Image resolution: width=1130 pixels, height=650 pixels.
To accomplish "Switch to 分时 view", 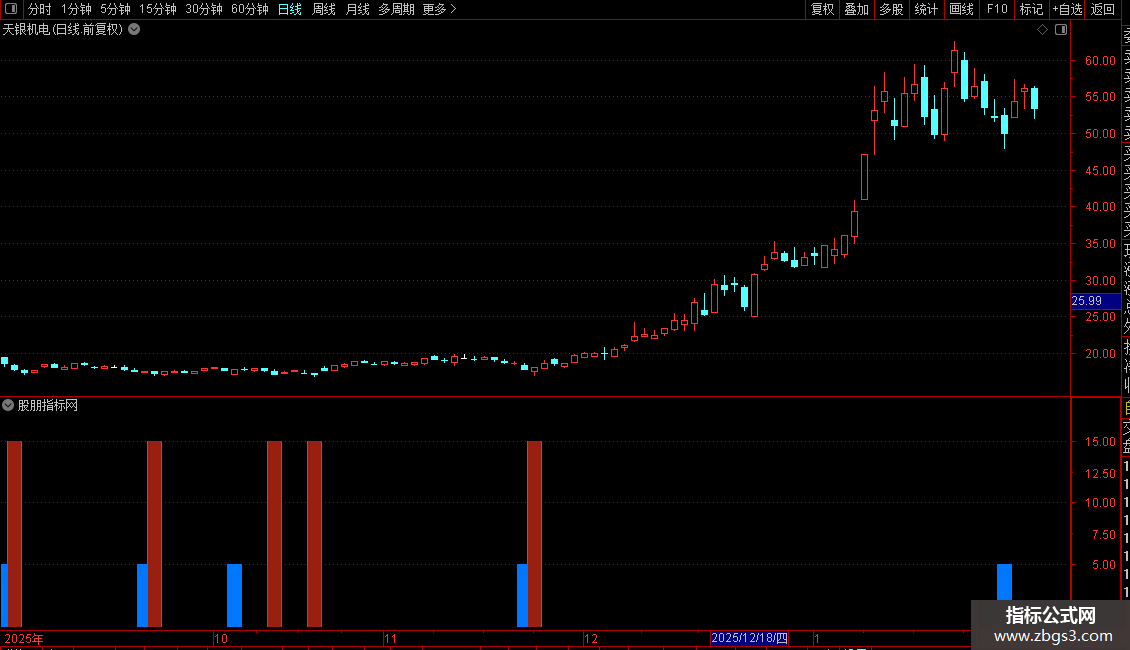I will 40,9.
